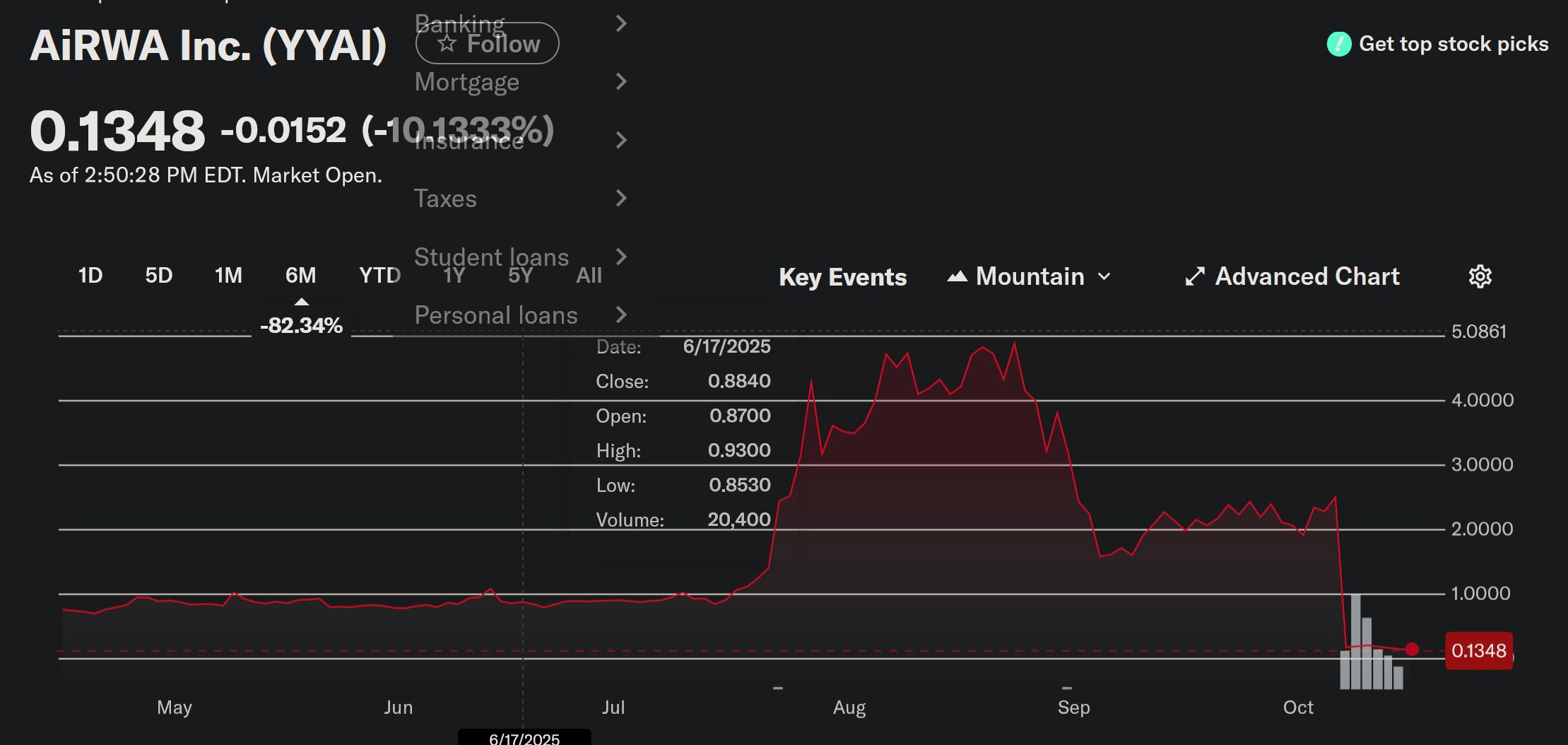Click the As of 2:50:28 PM EDT text
The height and width of the screenshot is (745, 1568).
[206, 175]
